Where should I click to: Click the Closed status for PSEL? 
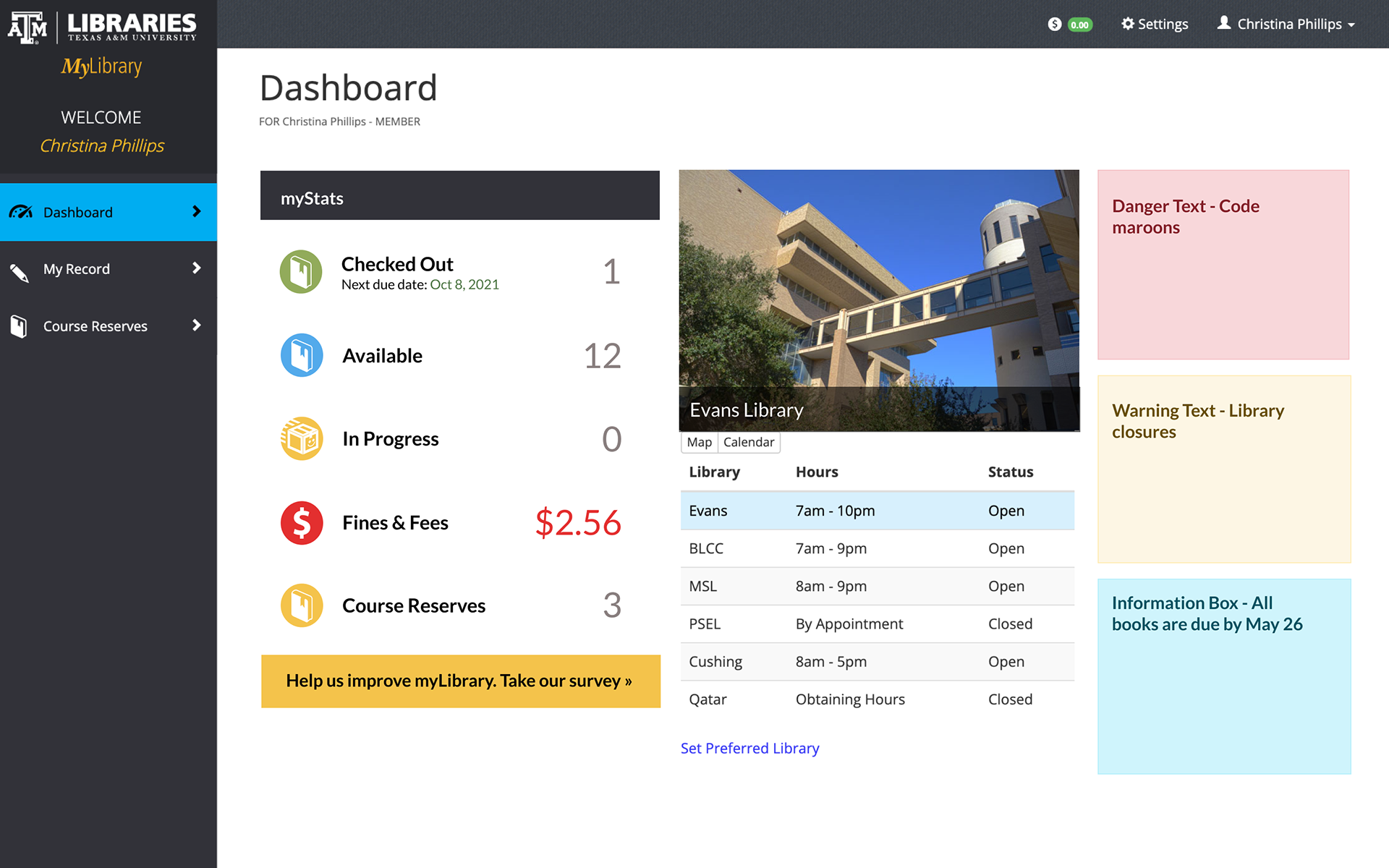pyautogui.click(x=1010, y=624)
